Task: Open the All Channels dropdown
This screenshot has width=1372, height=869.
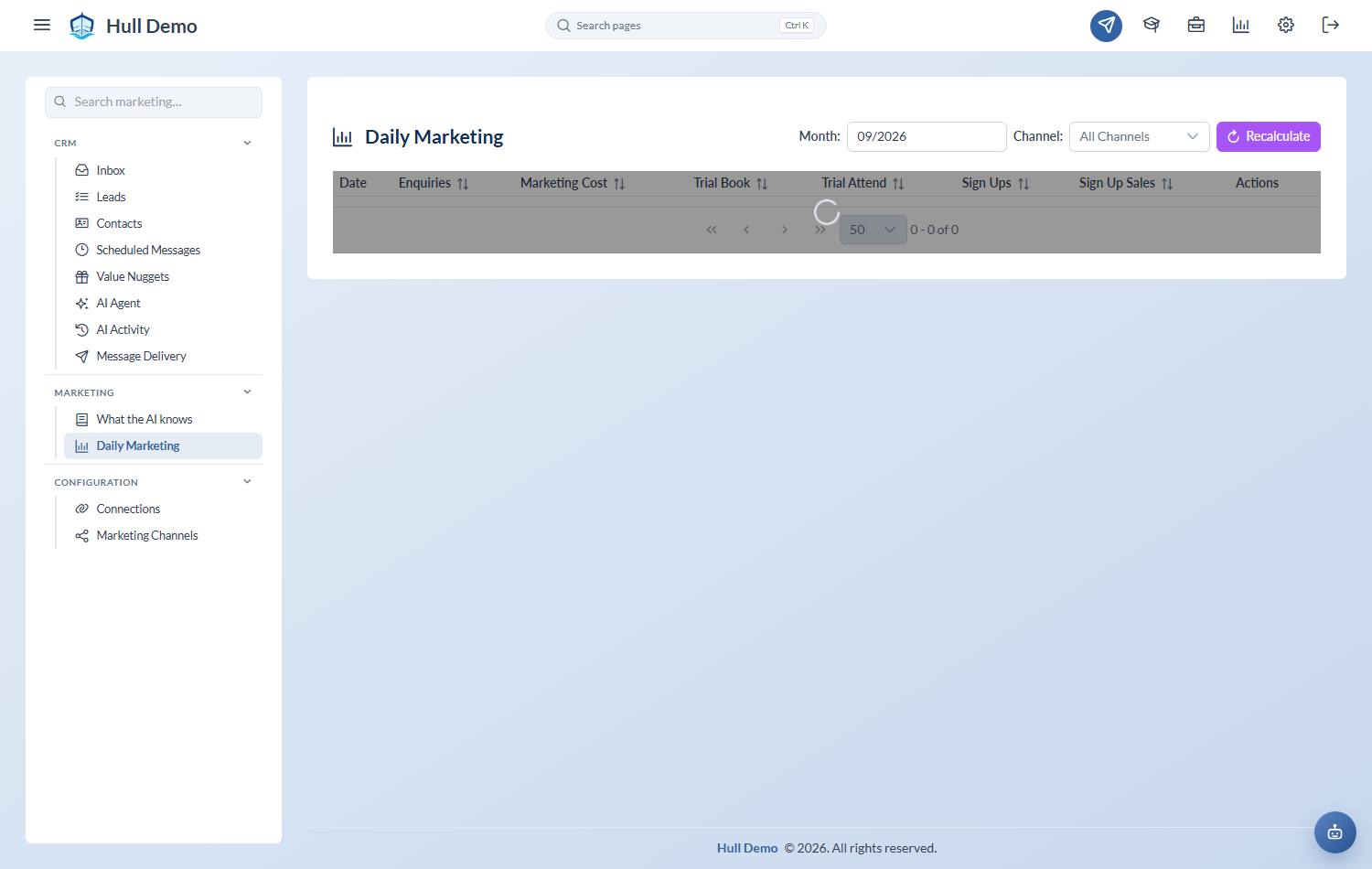Action: pos(1139,136)
